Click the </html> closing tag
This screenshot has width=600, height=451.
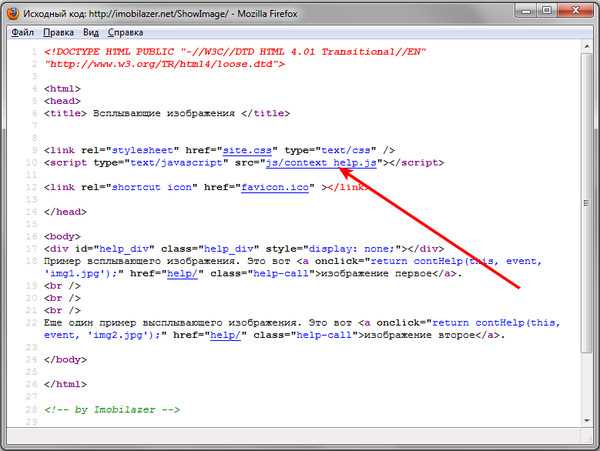(65, 384)
